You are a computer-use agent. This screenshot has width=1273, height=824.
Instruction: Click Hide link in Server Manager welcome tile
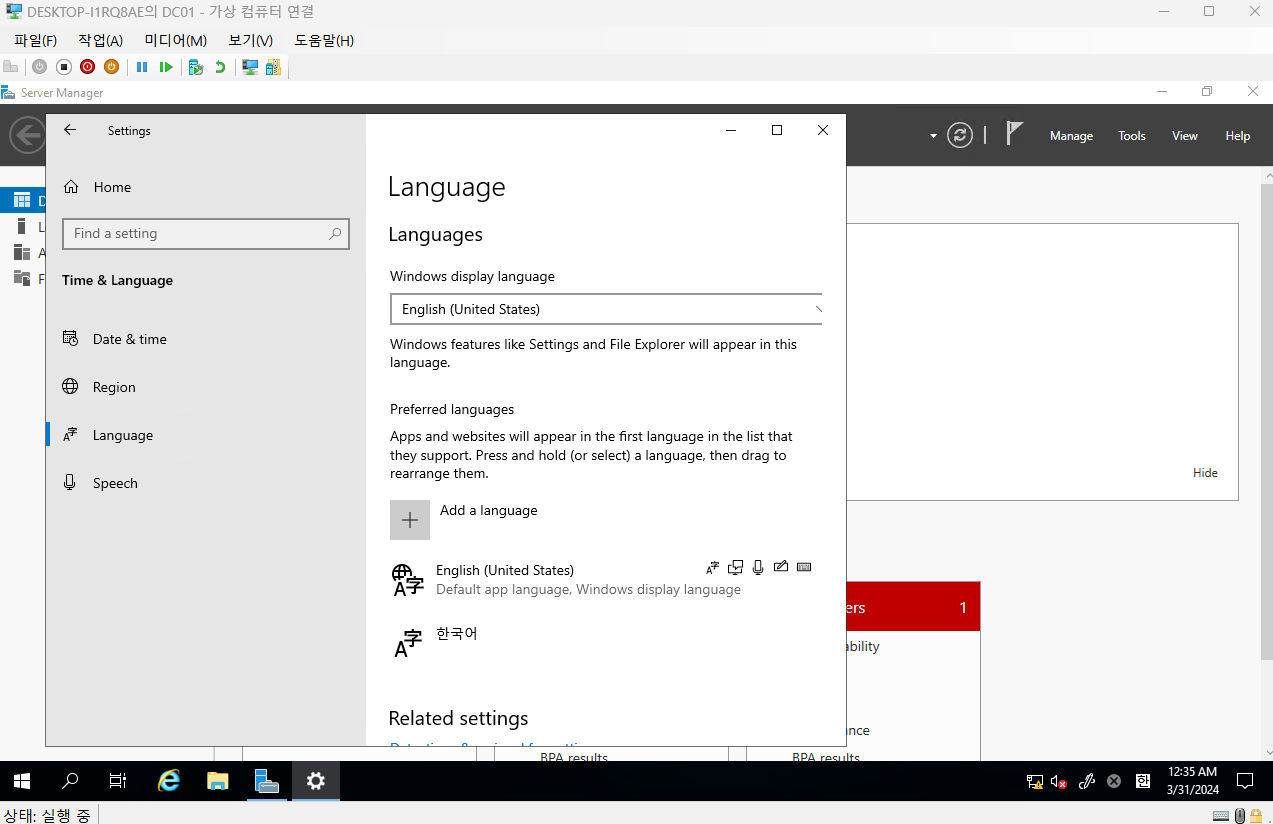pyautogui.click(x=1205, y=473)
